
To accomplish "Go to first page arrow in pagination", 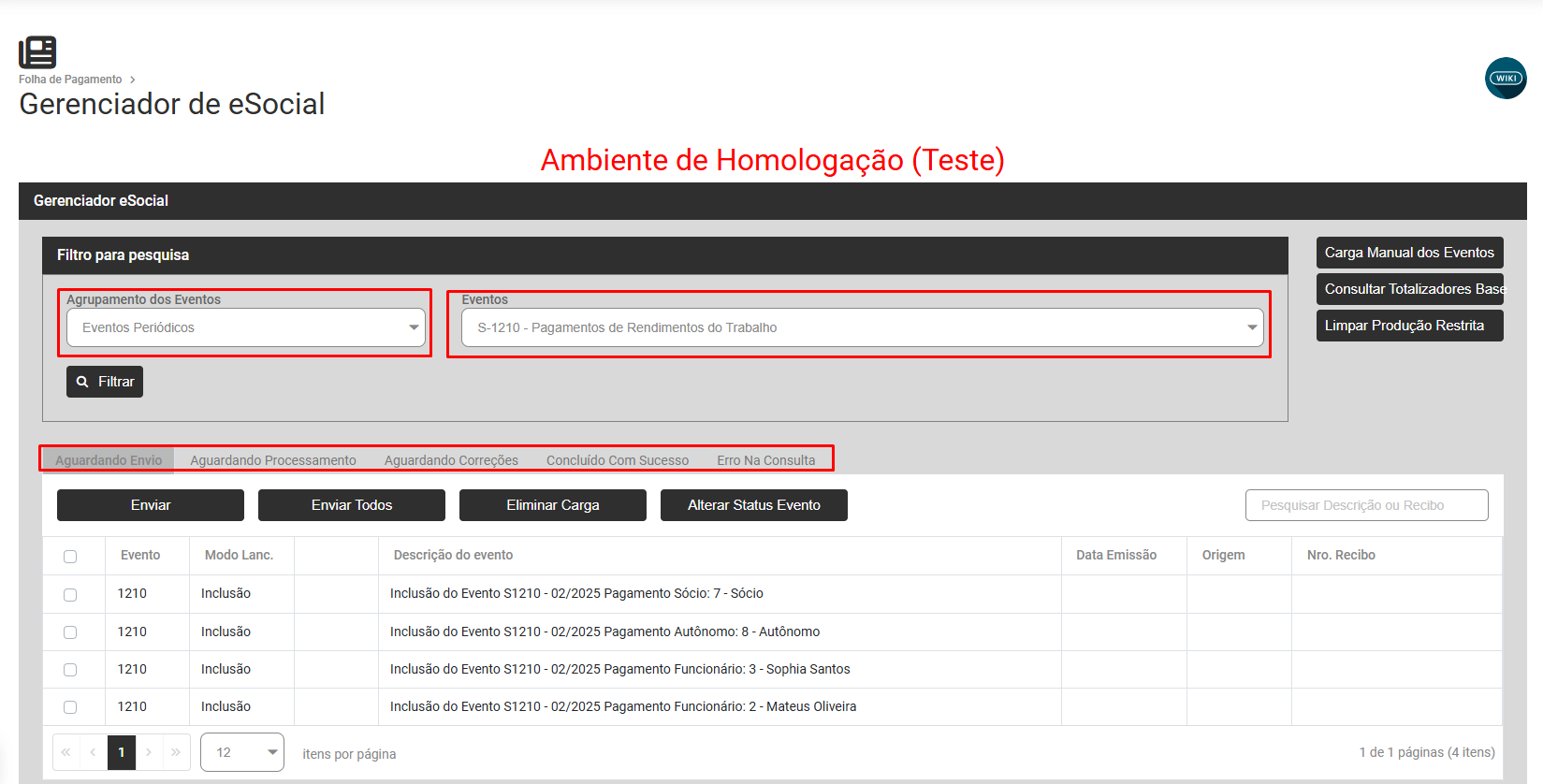I will tap(66, 752).
